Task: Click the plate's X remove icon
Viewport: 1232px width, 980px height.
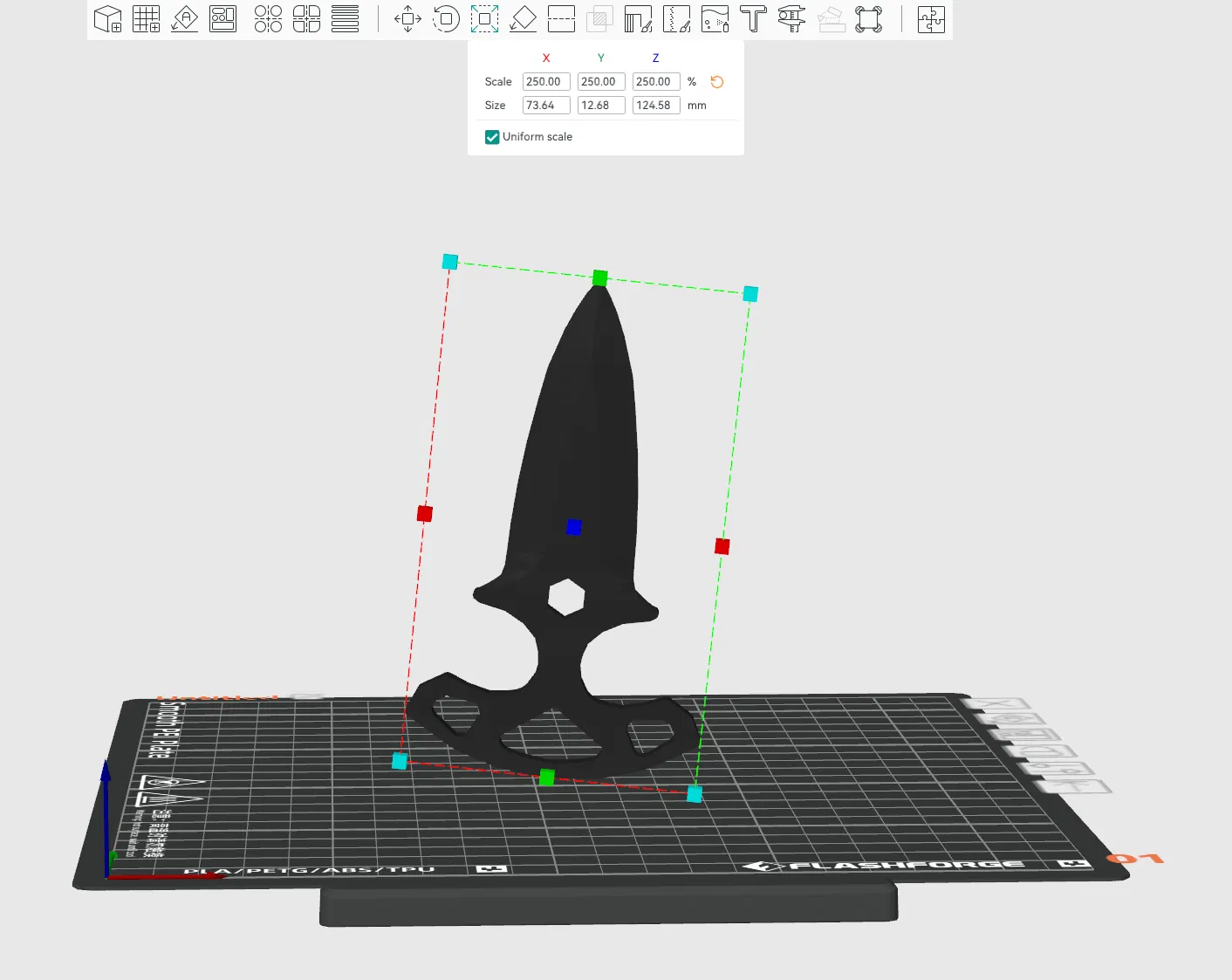Action: pyautogui.click(x=996, y=704)
